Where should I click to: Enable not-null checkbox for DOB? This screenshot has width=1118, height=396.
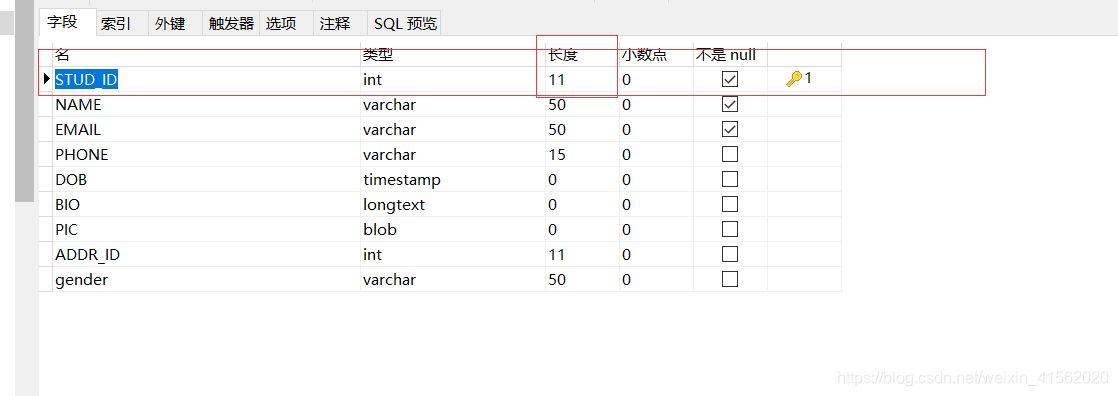[x=729, y=179]
